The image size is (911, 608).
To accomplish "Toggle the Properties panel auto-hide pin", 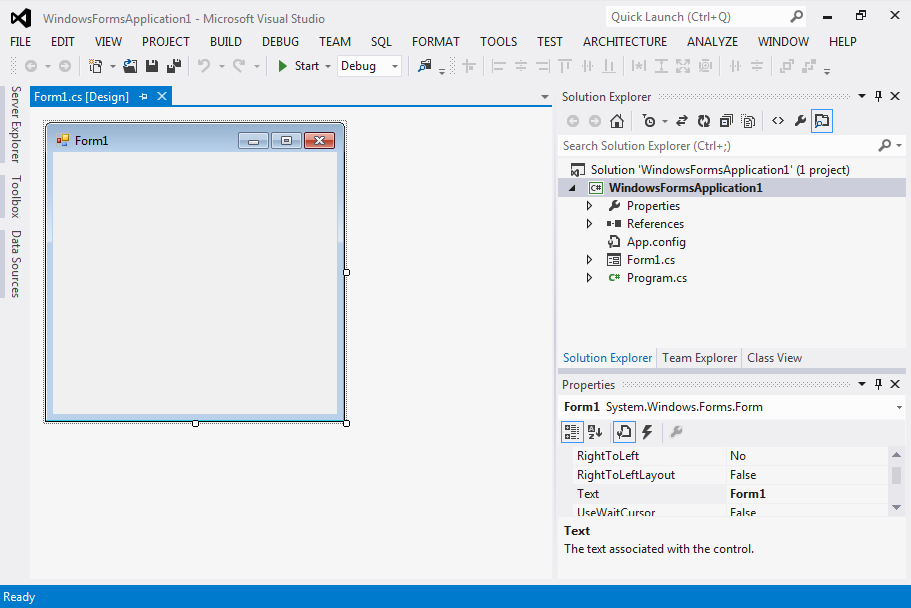I will click(878, 384).
